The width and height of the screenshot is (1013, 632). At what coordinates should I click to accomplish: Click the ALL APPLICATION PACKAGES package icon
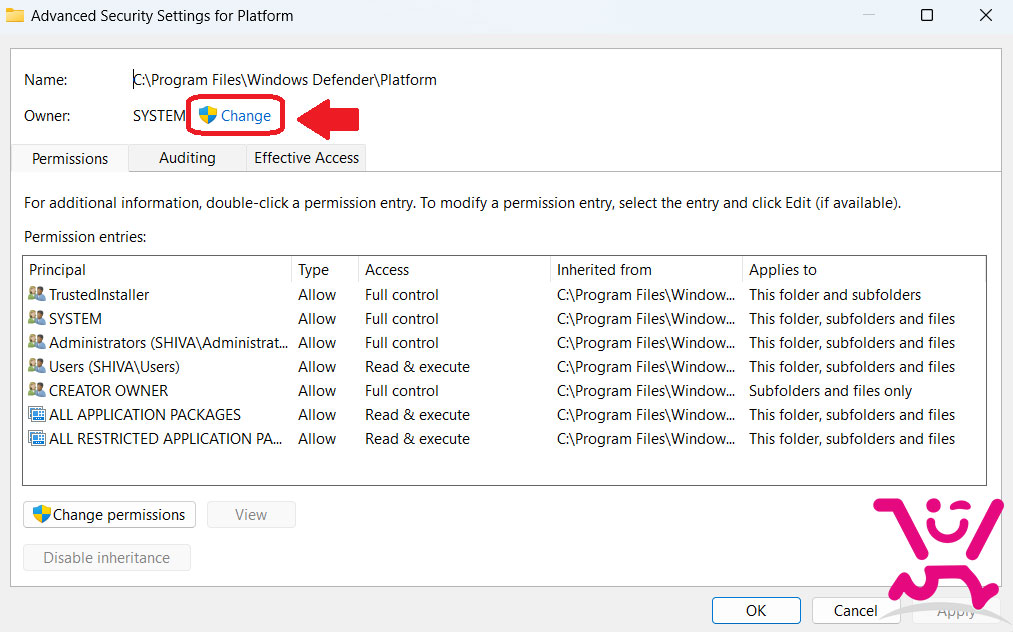(x=37, y=414)
